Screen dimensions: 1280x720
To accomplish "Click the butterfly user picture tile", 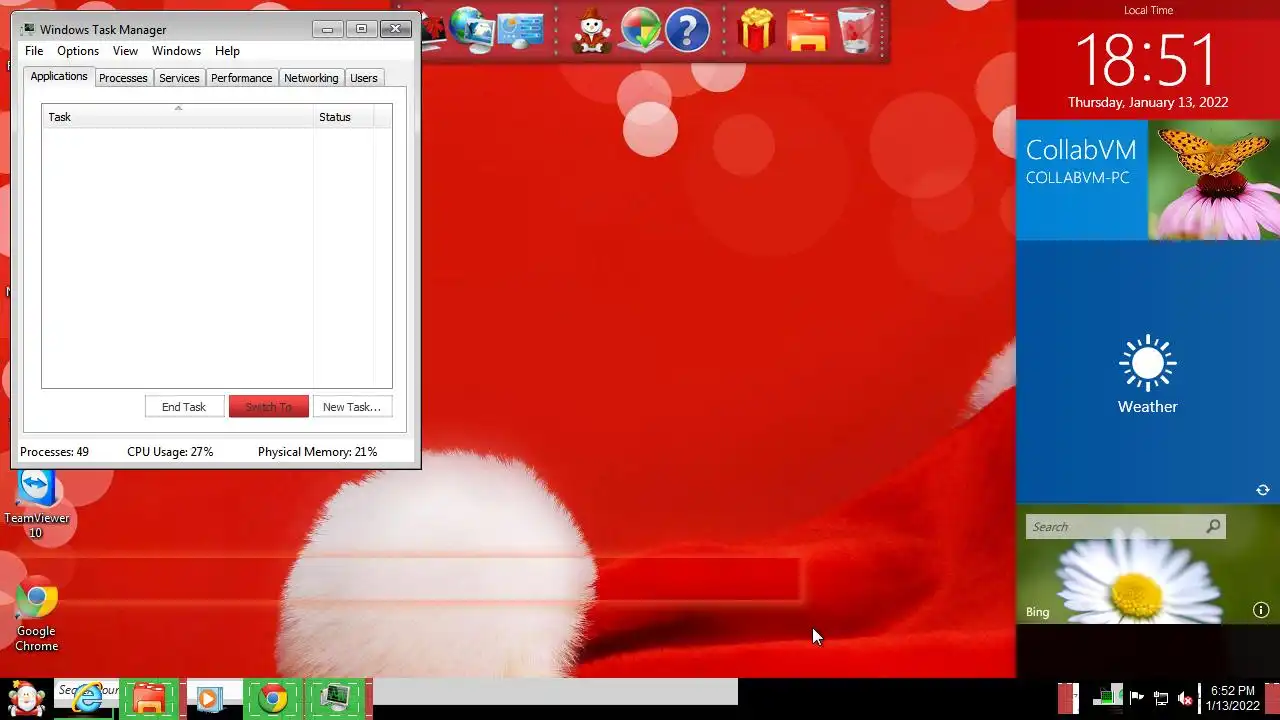I will click(x=1214, y=180).
